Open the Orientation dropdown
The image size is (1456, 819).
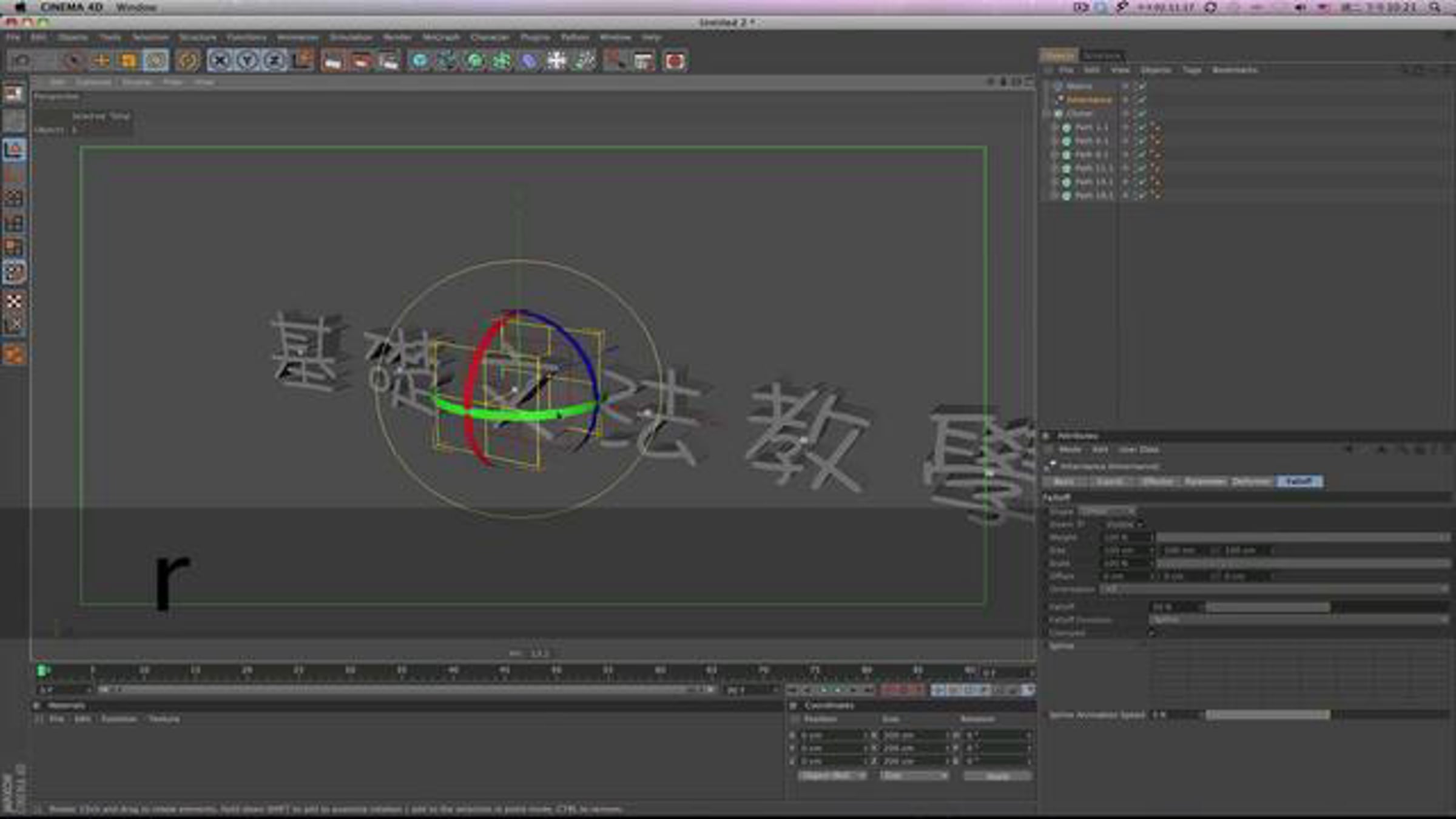tap(1274, 589)
